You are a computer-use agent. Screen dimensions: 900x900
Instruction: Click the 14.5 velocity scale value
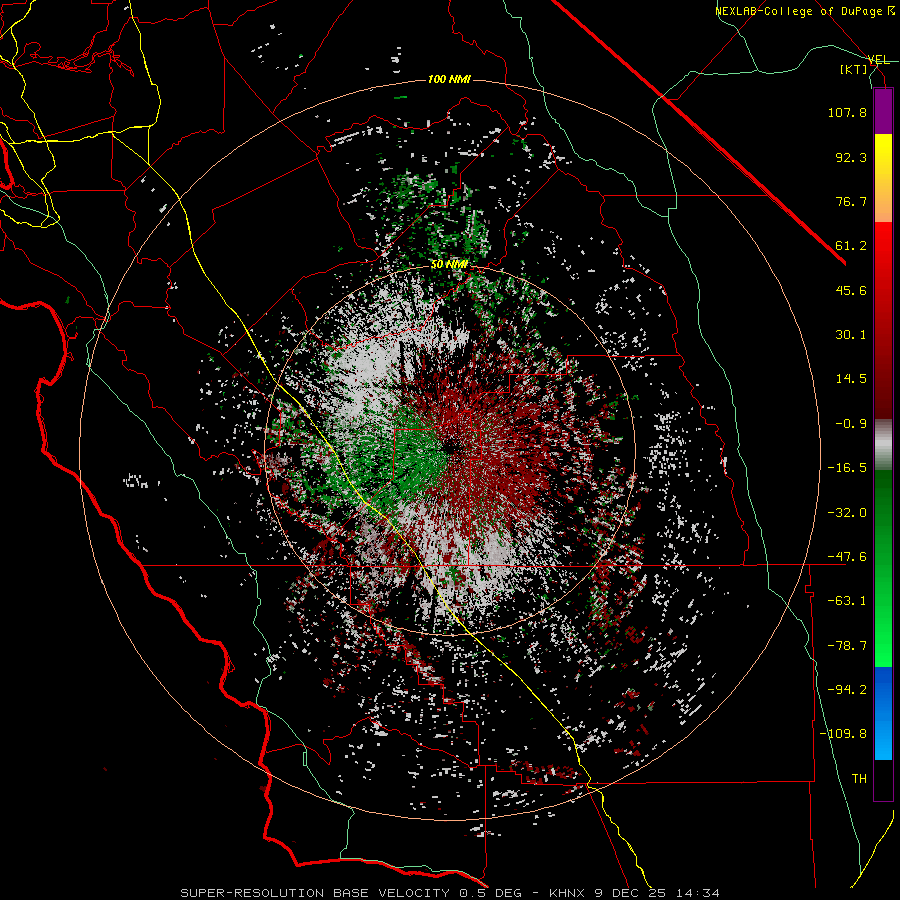851,379
